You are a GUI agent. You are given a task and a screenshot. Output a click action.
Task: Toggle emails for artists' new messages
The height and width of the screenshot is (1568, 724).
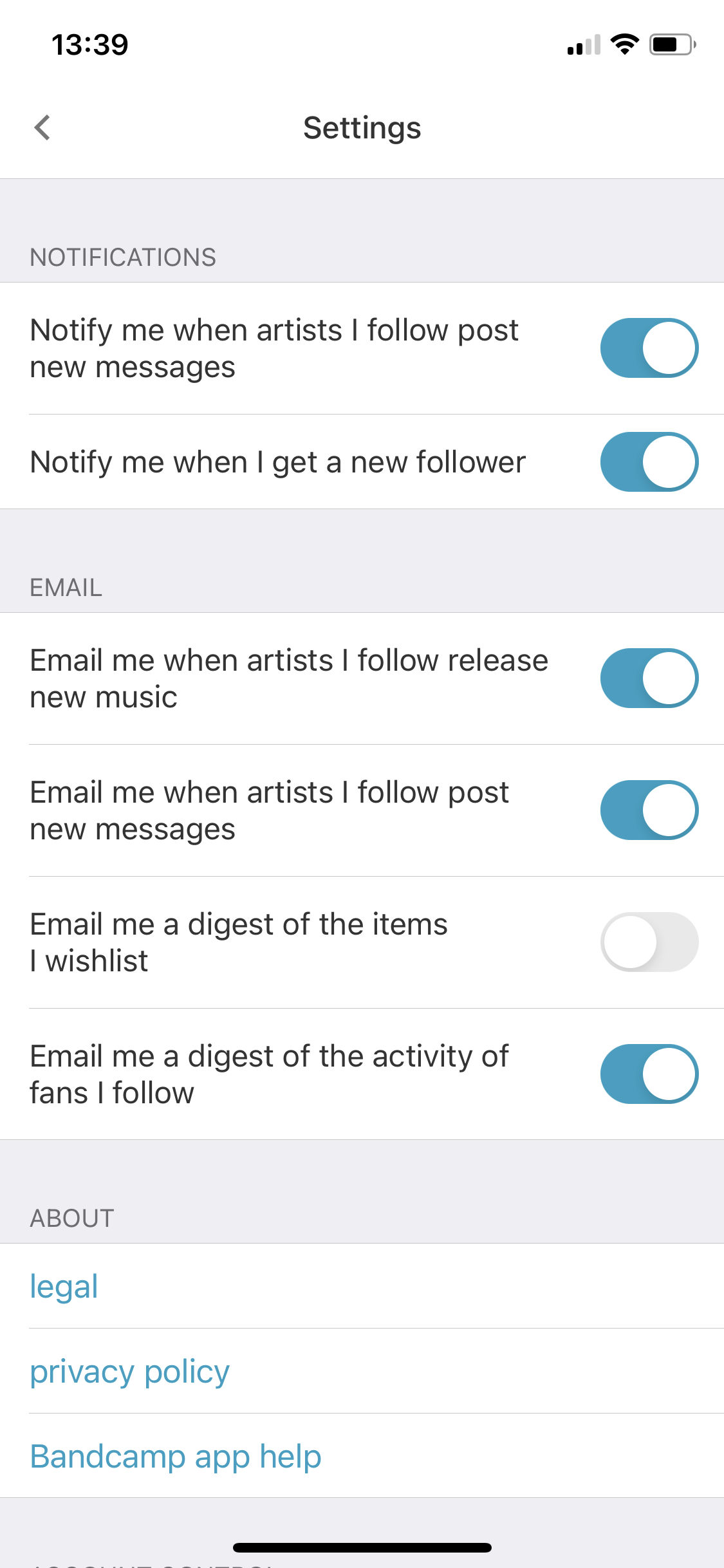click(649, 810)
